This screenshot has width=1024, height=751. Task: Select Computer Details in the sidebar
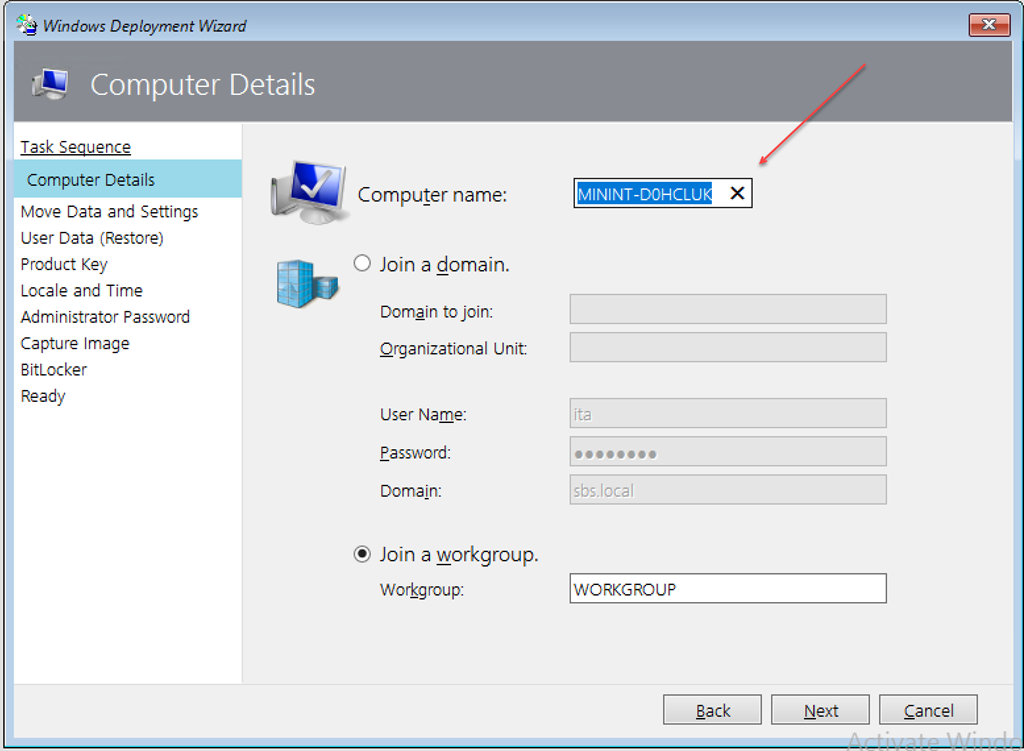(x=91, y=180)
